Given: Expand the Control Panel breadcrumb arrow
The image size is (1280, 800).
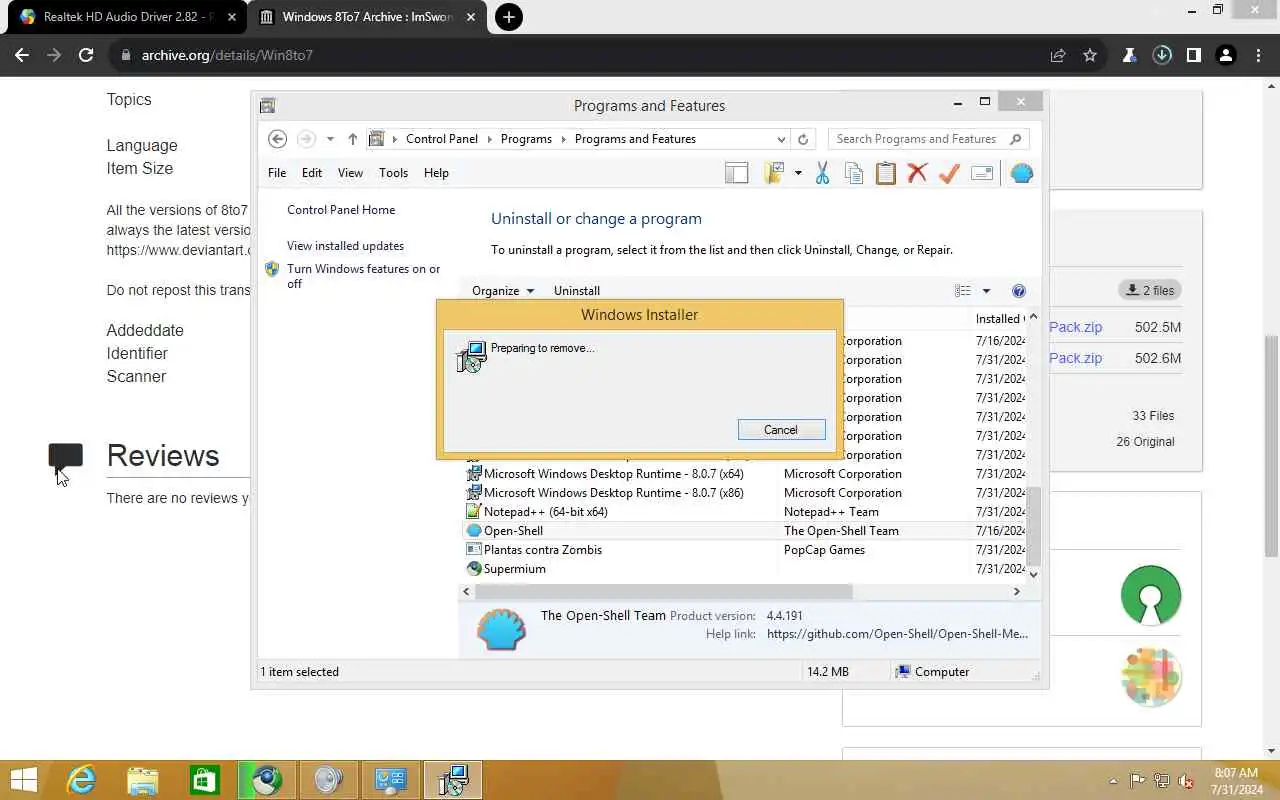Looking at the screenshot, I should click(491, 139).
